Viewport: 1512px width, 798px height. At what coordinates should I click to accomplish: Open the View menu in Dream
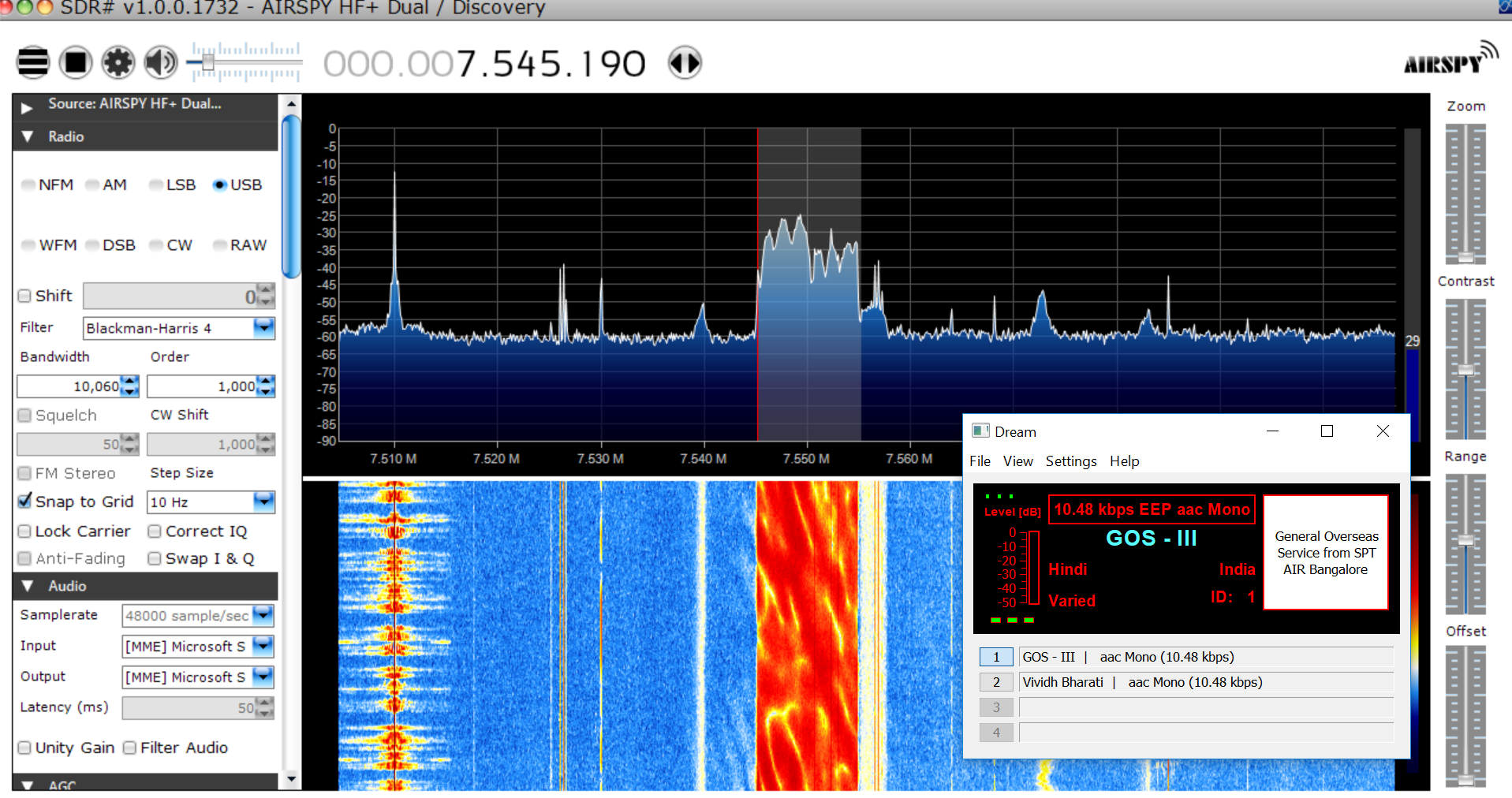pos(1017,461)
